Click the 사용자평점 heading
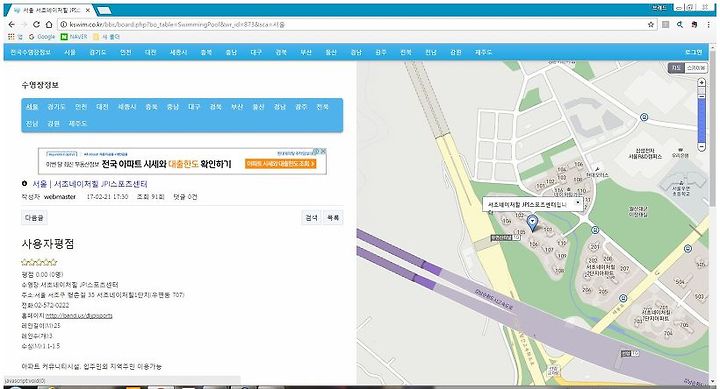Image resolution: width=720 pixels, height=389 pixels. [48, 244]
